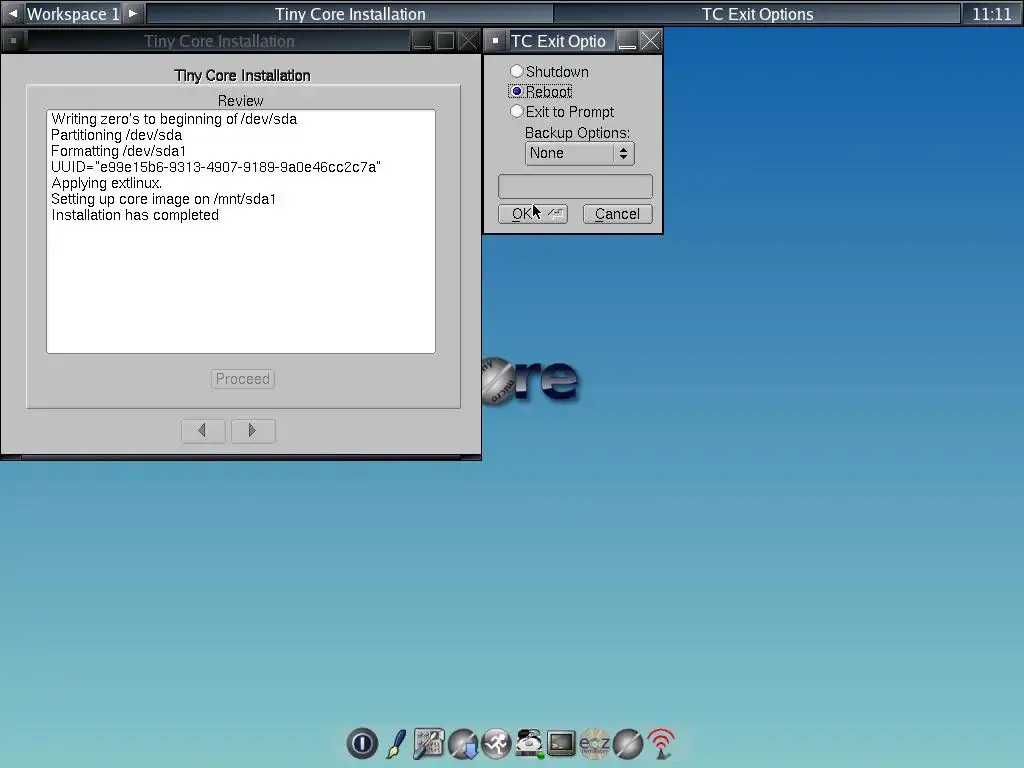The image size is (1024, 768).
Task: Minimize the Tiny Core Installation window
Action: point(423,40)
